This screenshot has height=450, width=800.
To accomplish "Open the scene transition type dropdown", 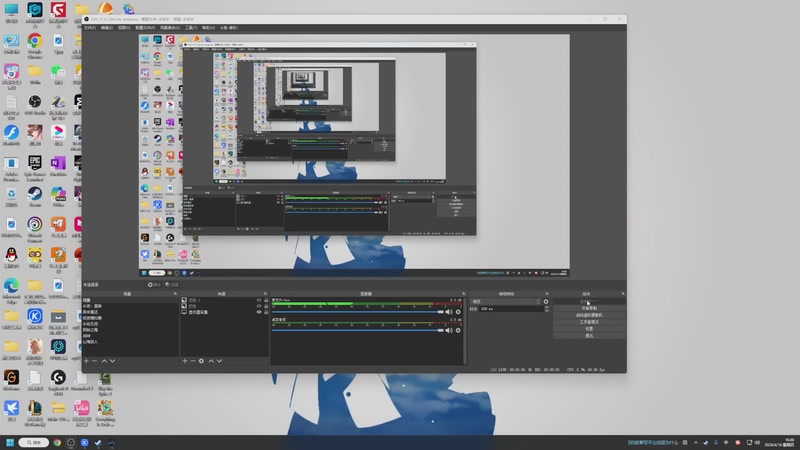I will (505, 302).
